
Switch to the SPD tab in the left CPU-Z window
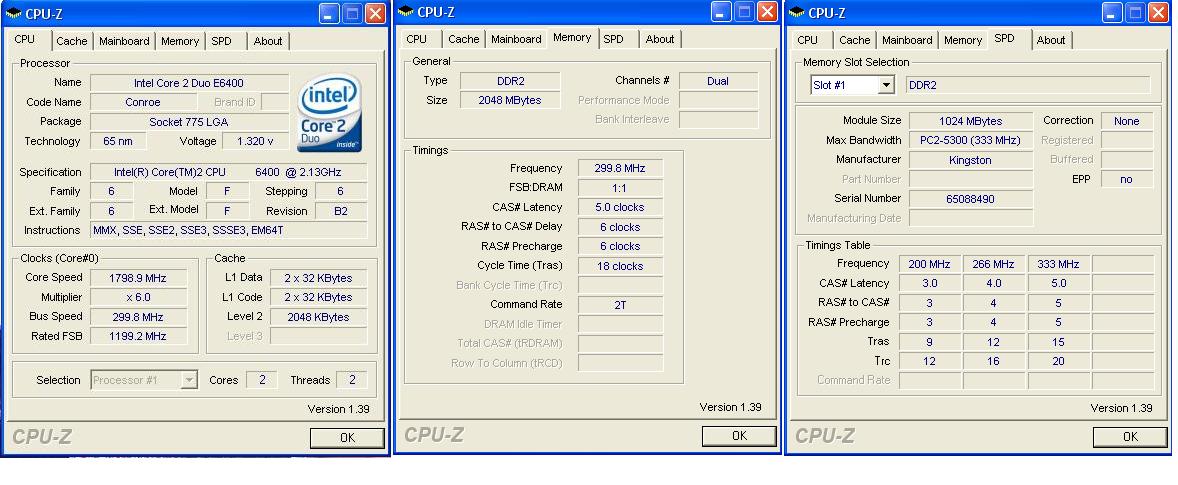coord(222,41)
